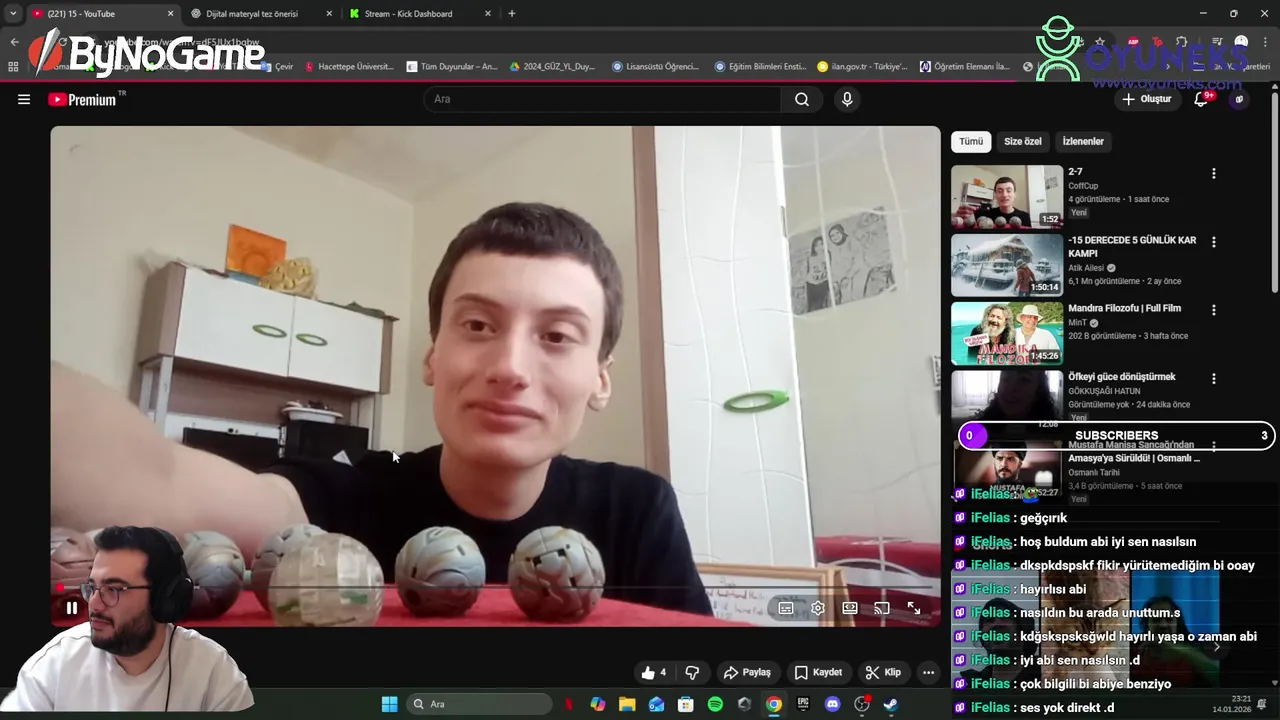Viewport: 1280px width, 720px height.
Task: Switch to Dijital materyal tez önerisi tab
Action: tap(252, 14)
